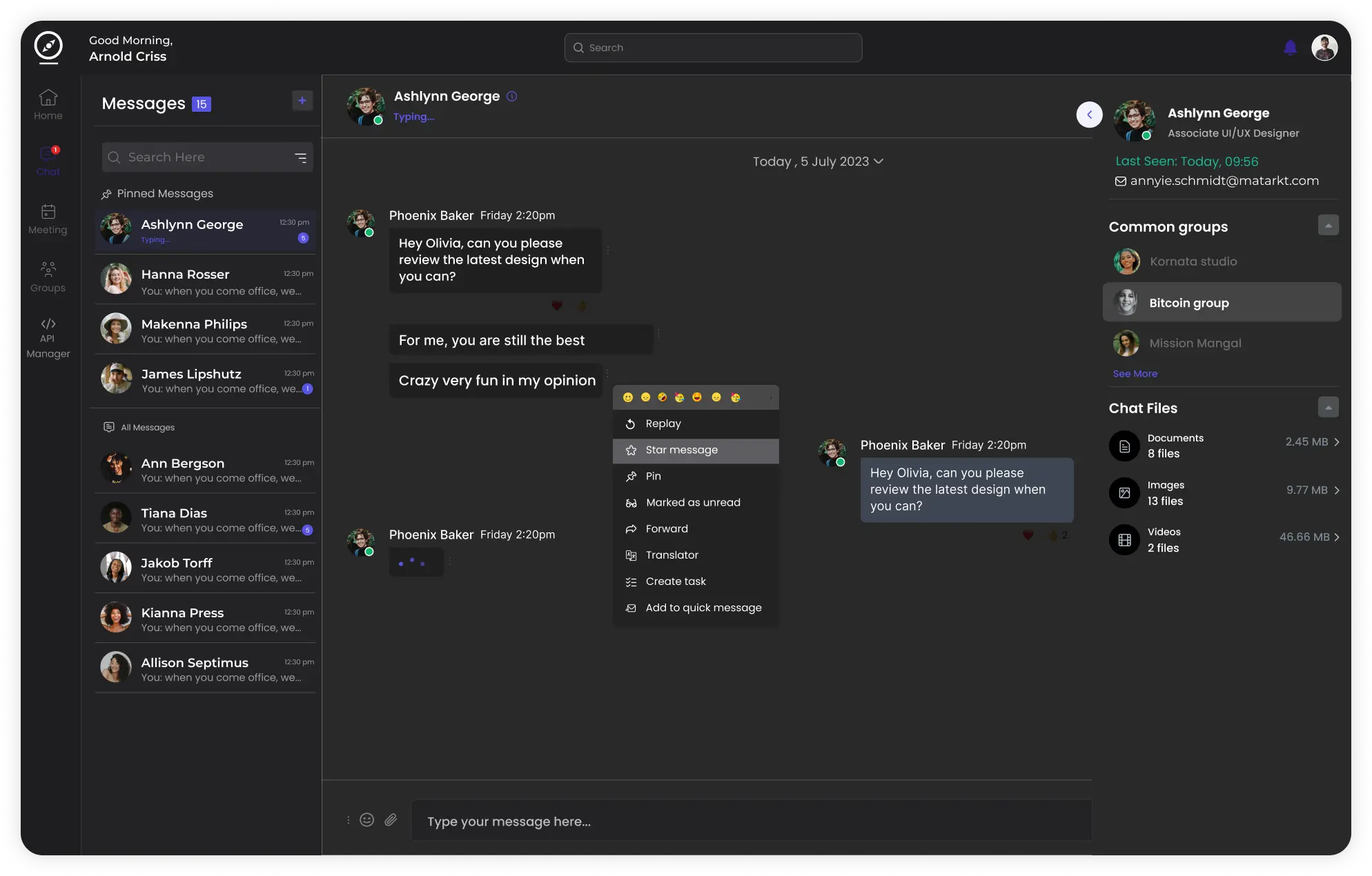The height and width of the screenshot is (876, 1372).
Task: Open the James Lipshutz conversation
Action: point(206,380)
